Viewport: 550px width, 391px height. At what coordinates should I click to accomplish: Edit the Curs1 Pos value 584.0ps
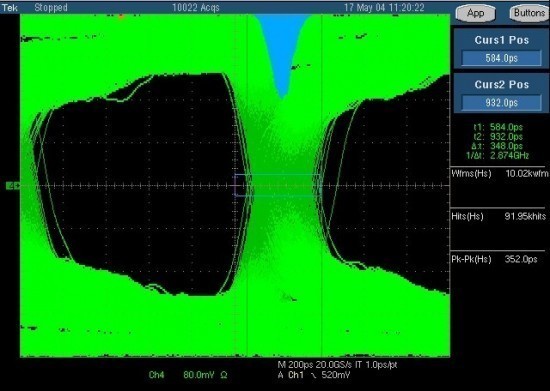coord(502,58)
